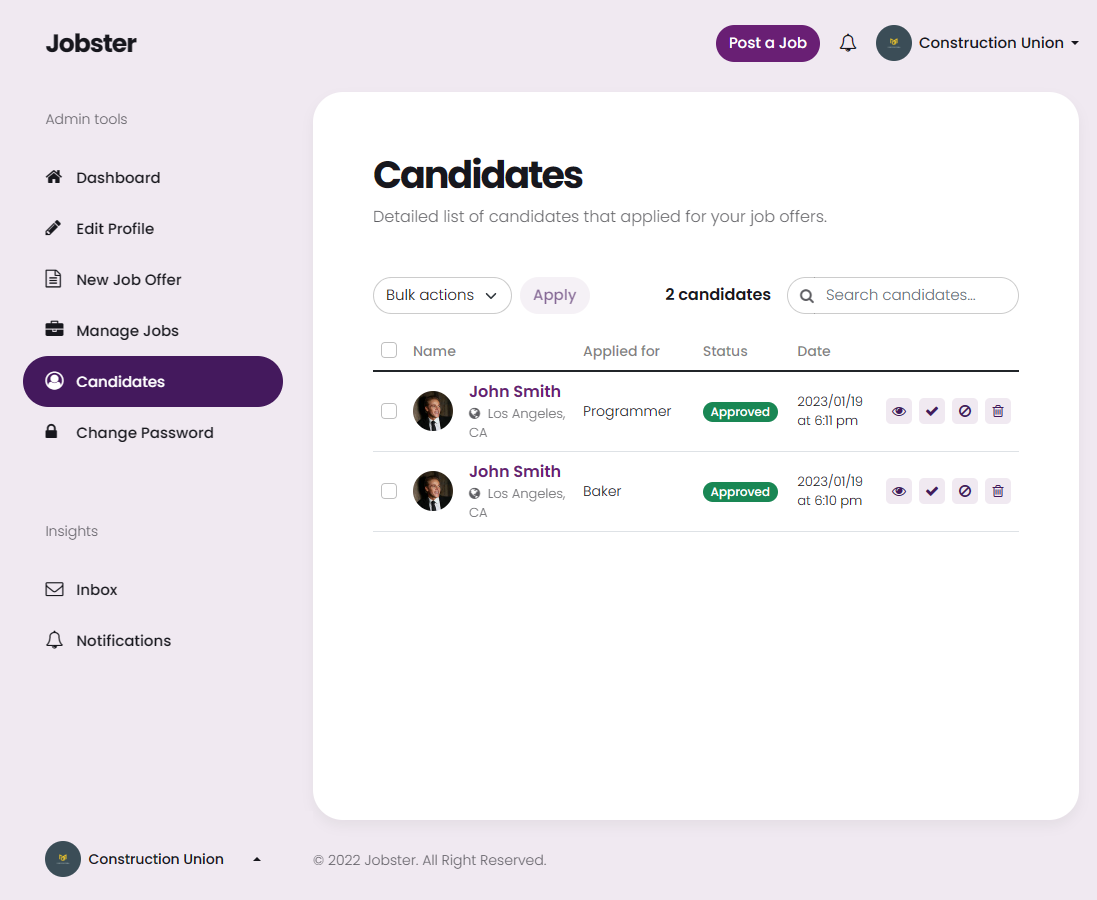1097x900 pixels.
Task: Delete the Programmer application with trash icon
Action: click(997, 411)
